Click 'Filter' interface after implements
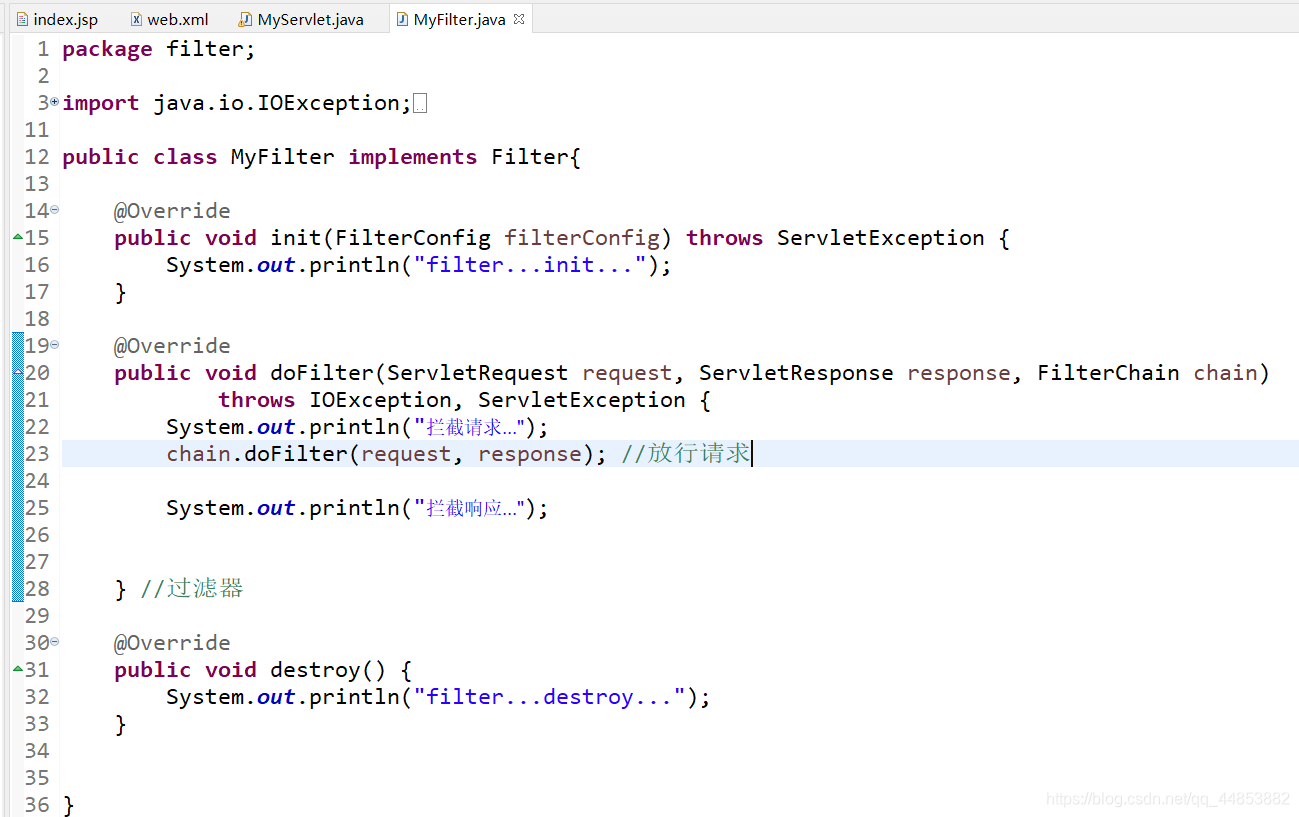The width and height of the screenshot is (1299, 817). point(530,157)
